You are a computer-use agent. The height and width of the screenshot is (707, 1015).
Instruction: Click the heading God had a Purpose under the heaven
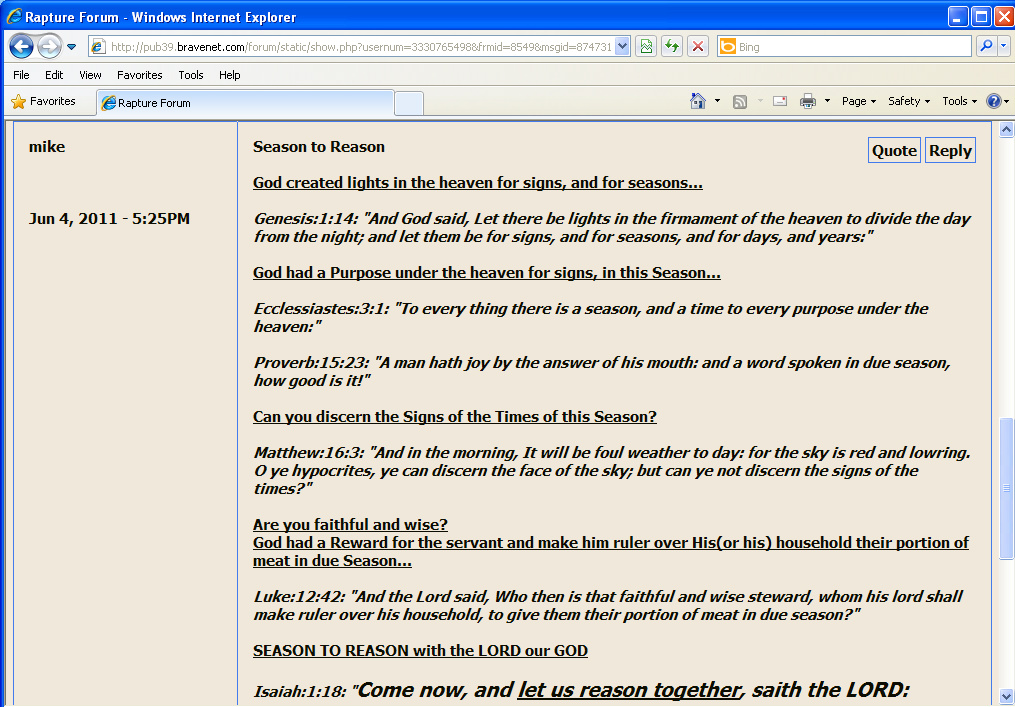click(487, 273)
